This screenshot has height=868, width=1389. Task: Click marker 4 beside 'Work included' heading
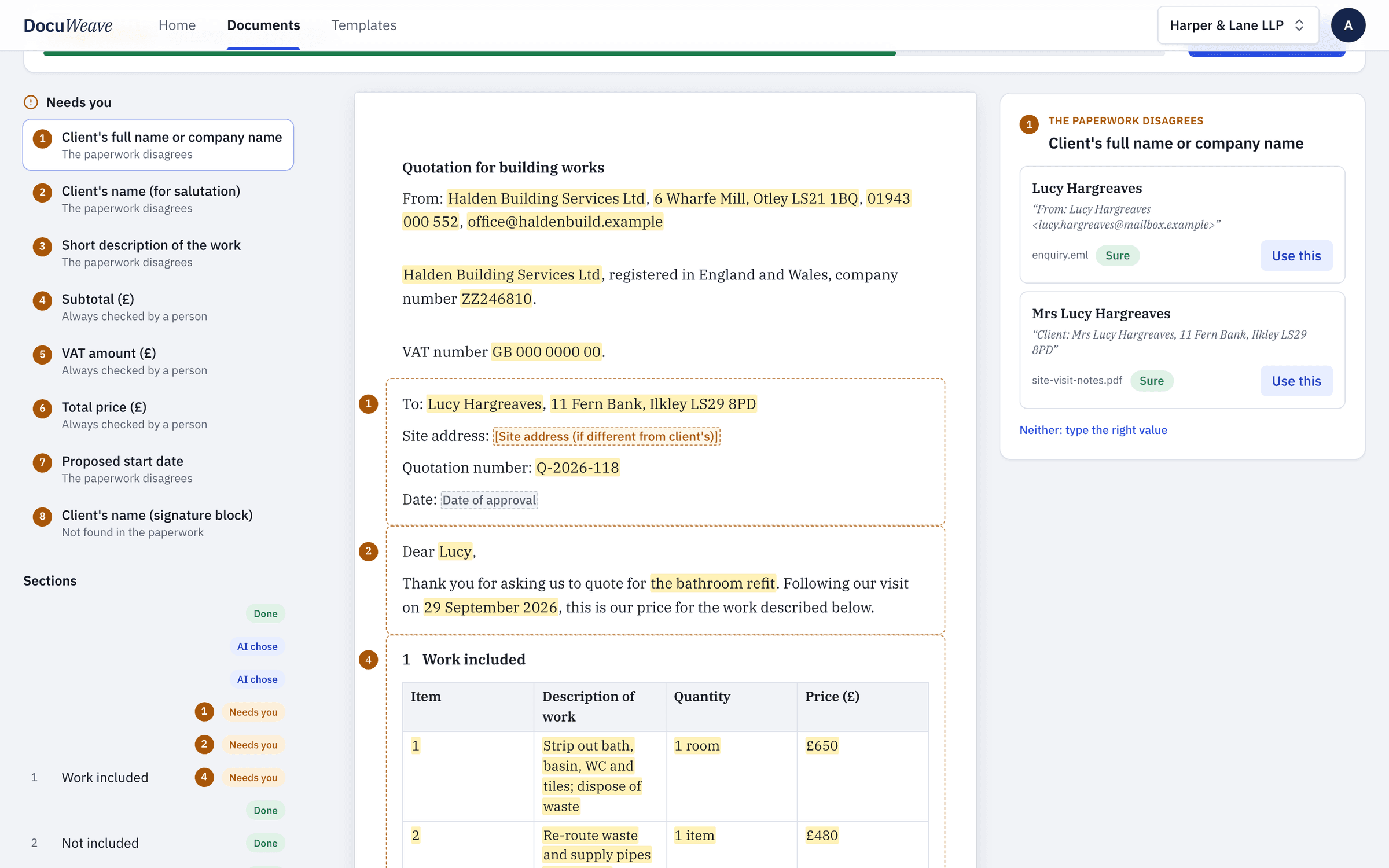point(369,659)
